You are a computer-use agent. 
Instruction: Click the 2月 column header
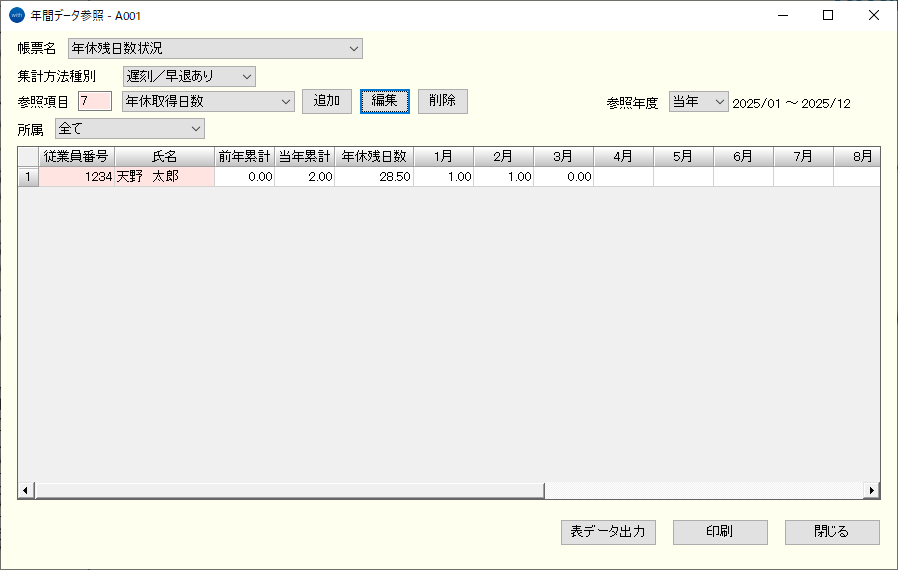click(503, 156)
